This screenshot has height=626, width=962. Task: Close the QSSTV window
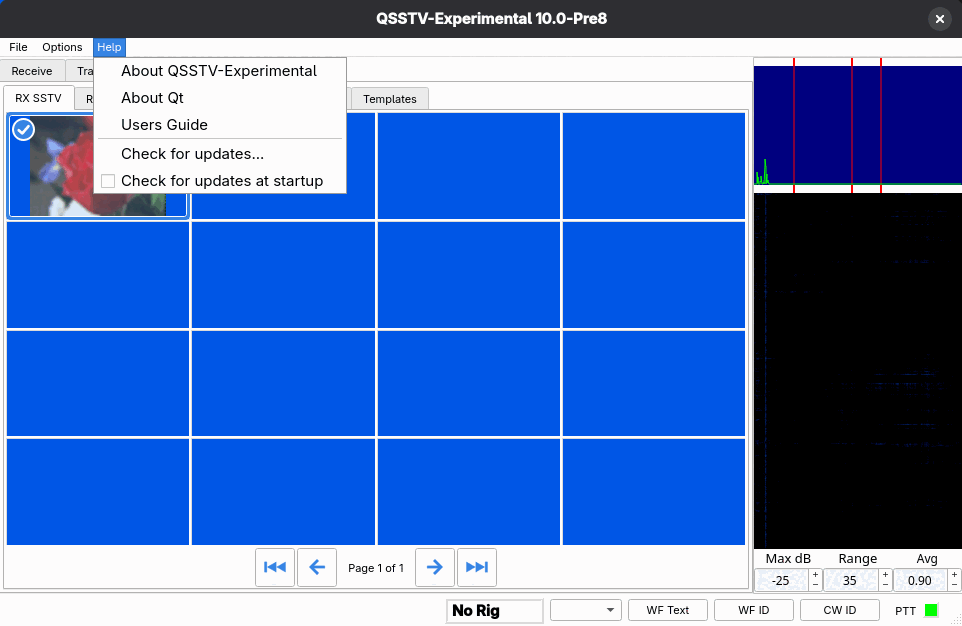(x=939, y=19)
